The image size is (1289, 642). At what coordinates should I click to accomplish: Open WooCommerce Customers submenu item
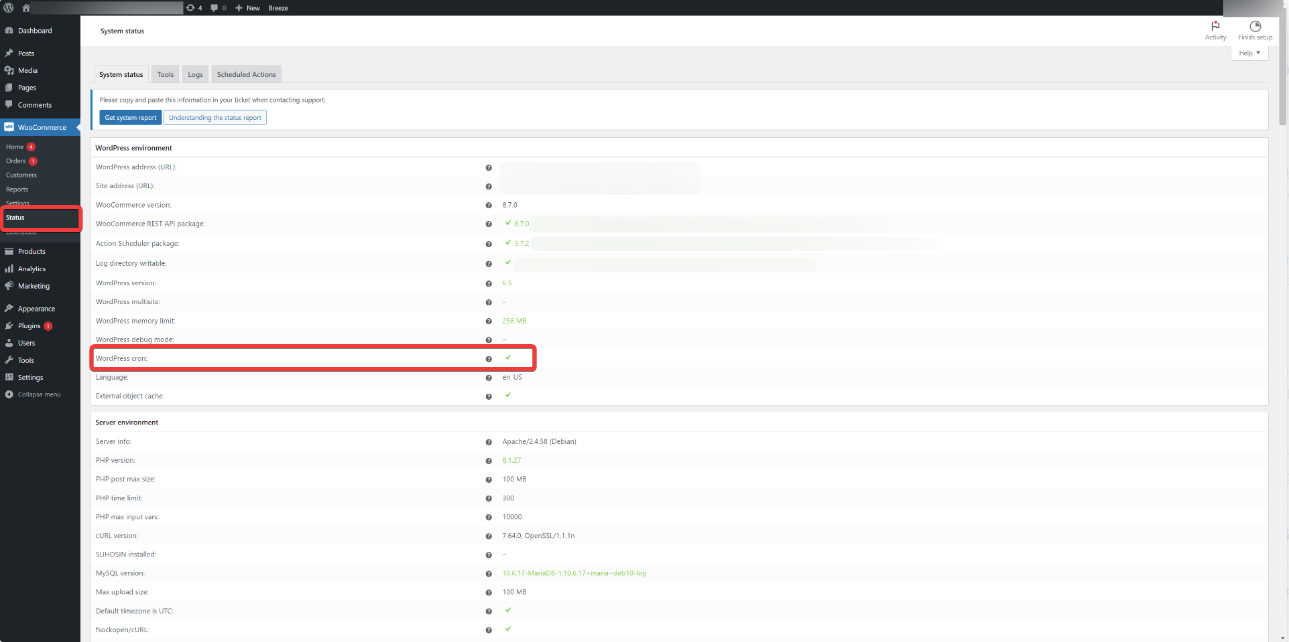[21, 175]
